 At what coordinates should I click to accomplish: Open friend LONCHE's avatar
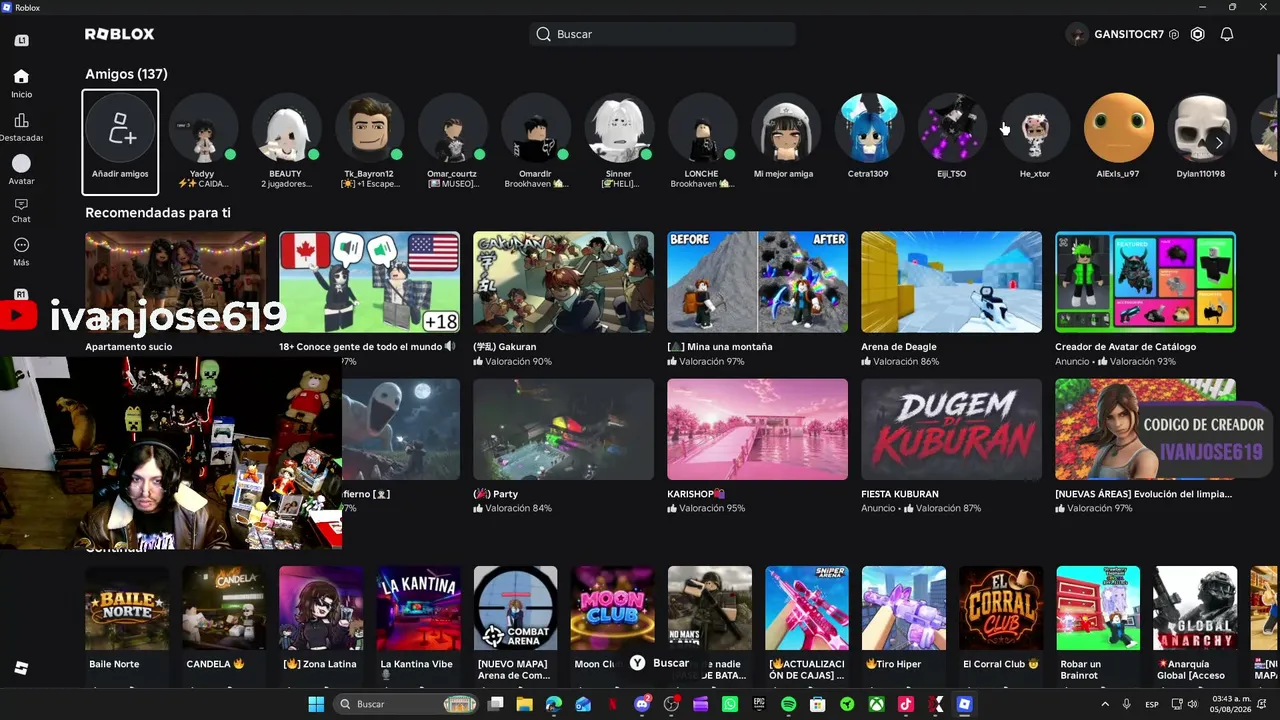pos(702,128)
